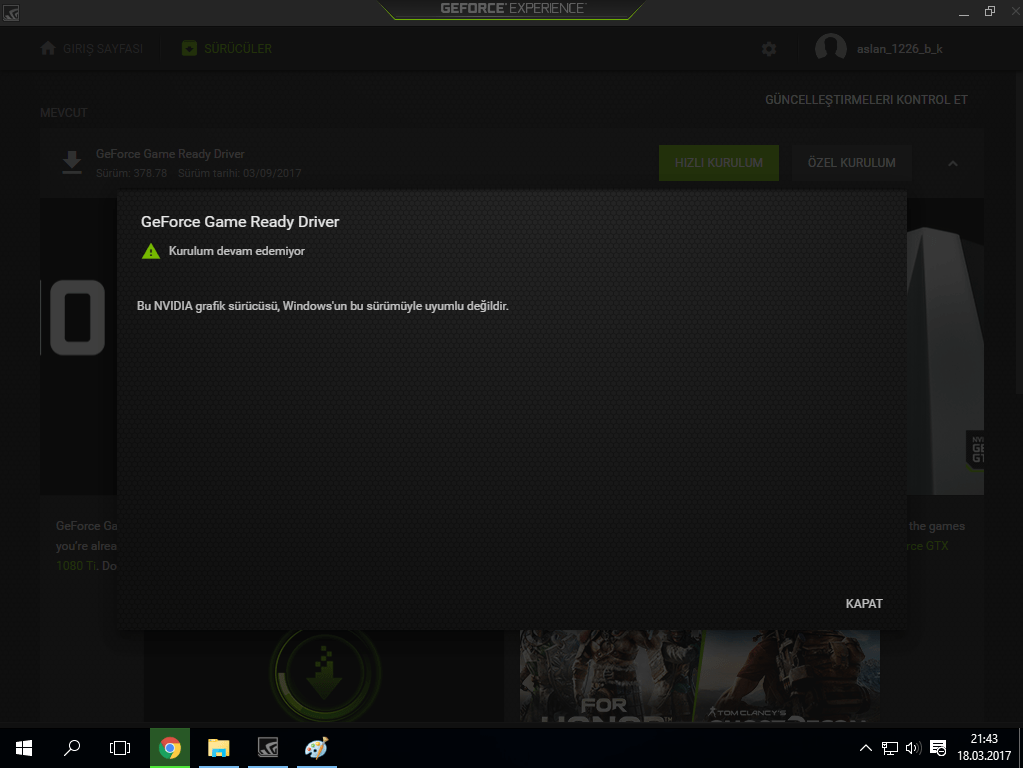Collapse the driver details chevron
This screenshot has height=768, width=1023.
953,163
